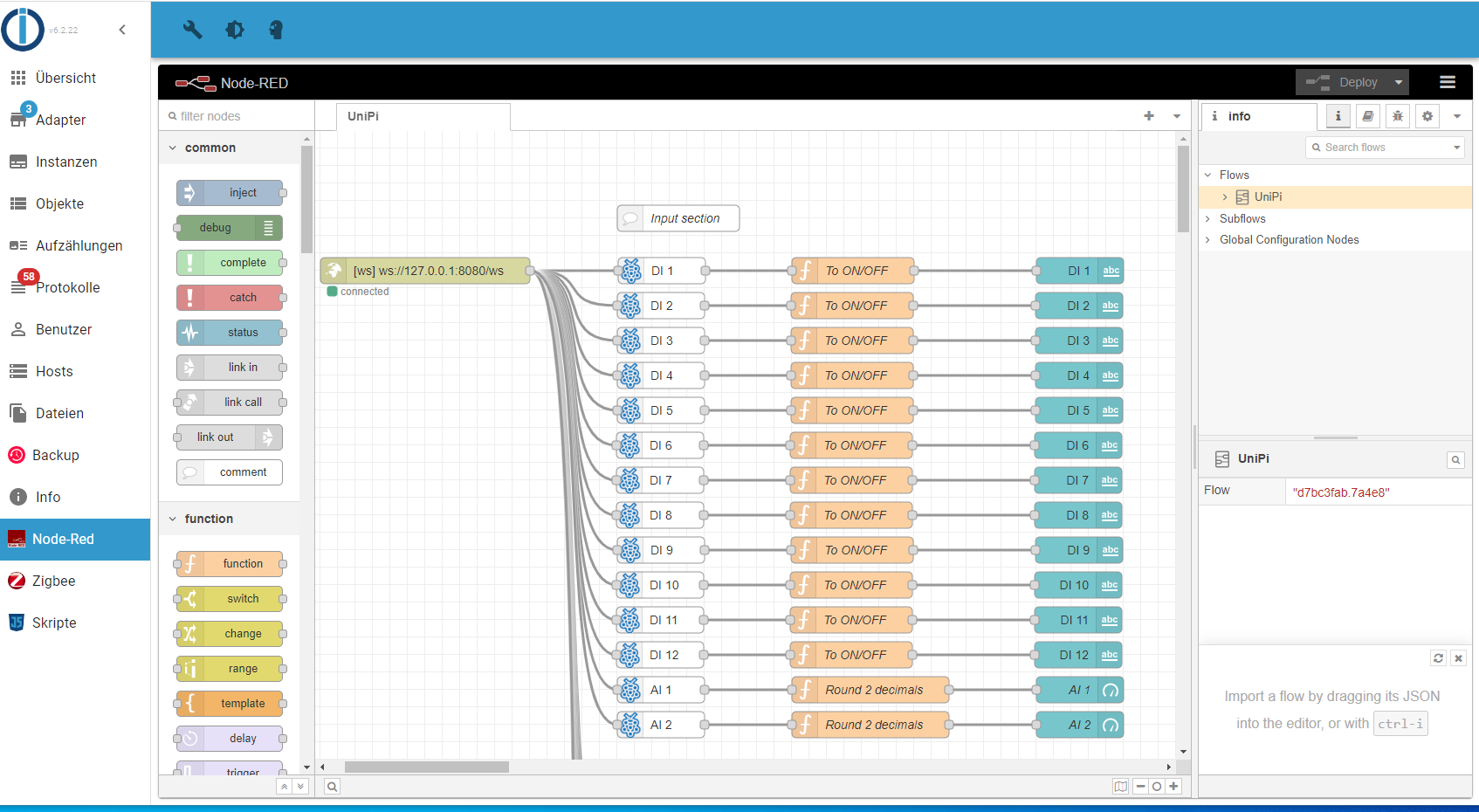Select the AI 1 gauge node
Screen dimensions: 1479x812
click(x=1079, y=690)
